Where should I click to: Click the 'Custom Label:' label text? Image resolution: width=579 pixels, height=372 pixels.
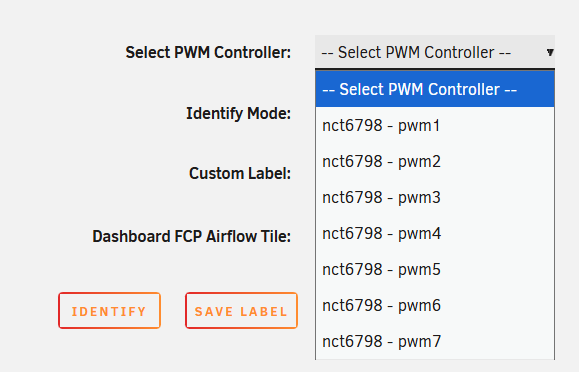point(240,173)
